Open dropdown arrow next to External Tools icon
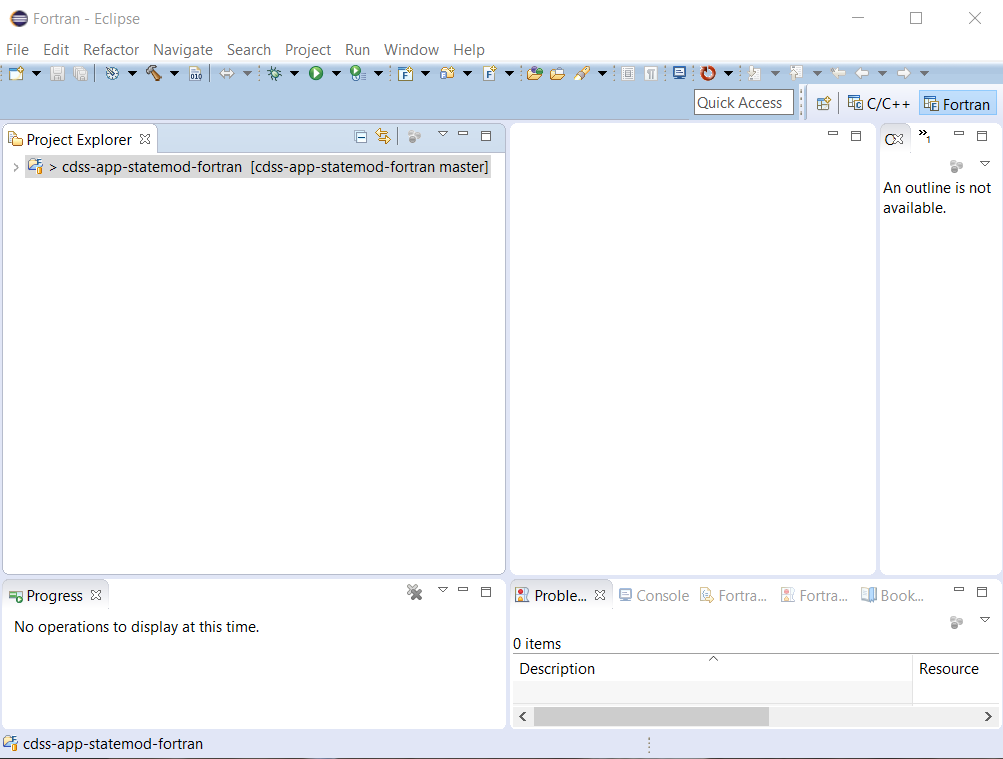 tap(378, 74)
